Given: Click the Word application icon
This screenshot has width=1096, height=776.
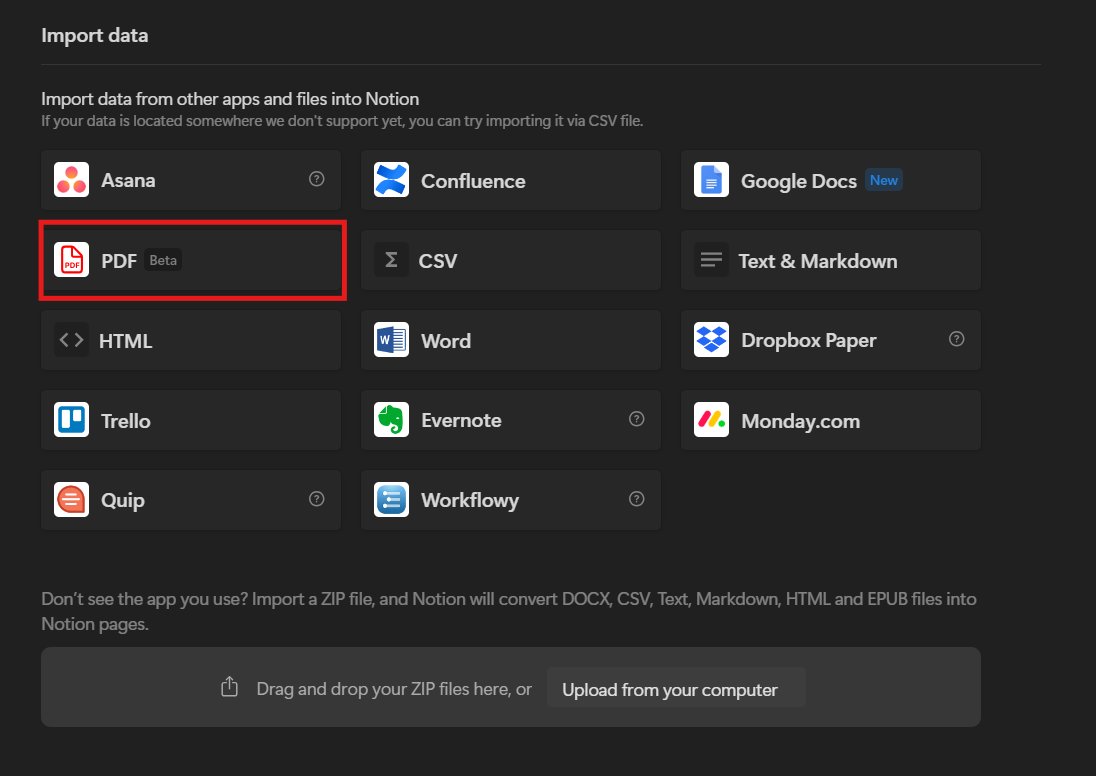Looking at the screenshot, I should [391, 340].
